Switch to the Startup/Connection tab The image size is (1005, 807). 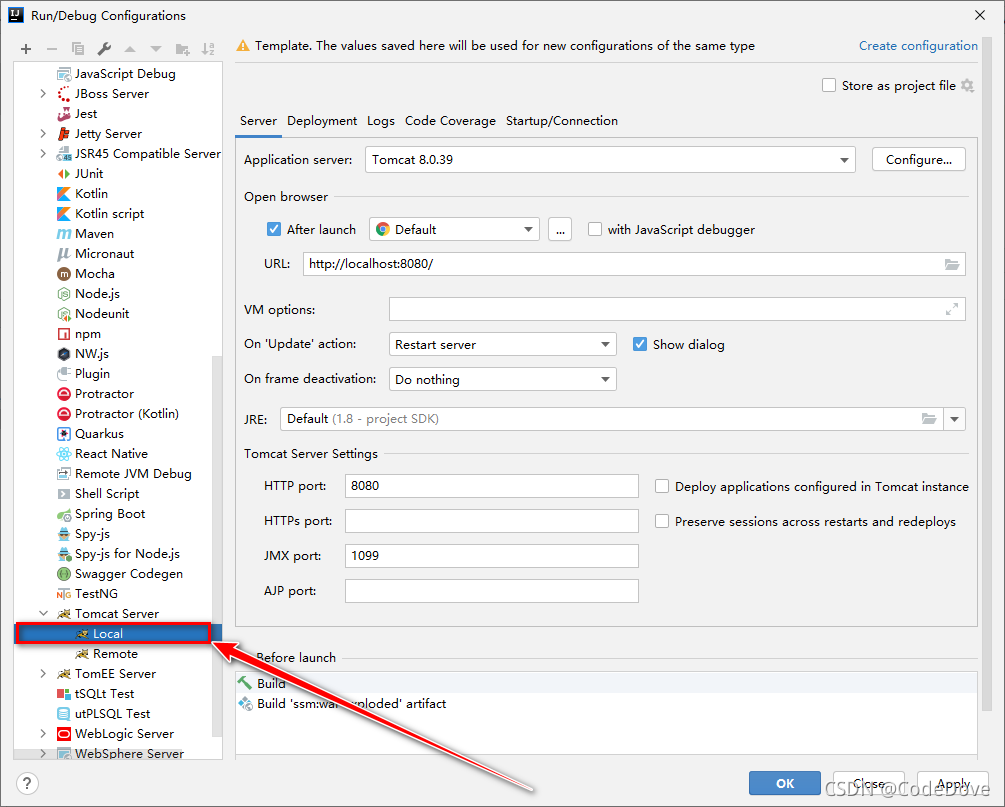[561, 121]
